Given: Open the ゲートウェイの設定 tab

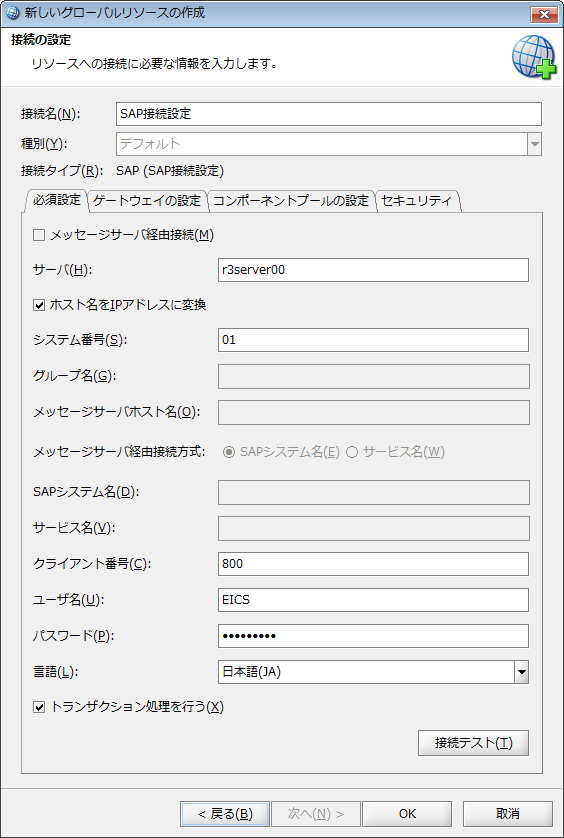Looking at the screenshot, I should tap(147, 201).
